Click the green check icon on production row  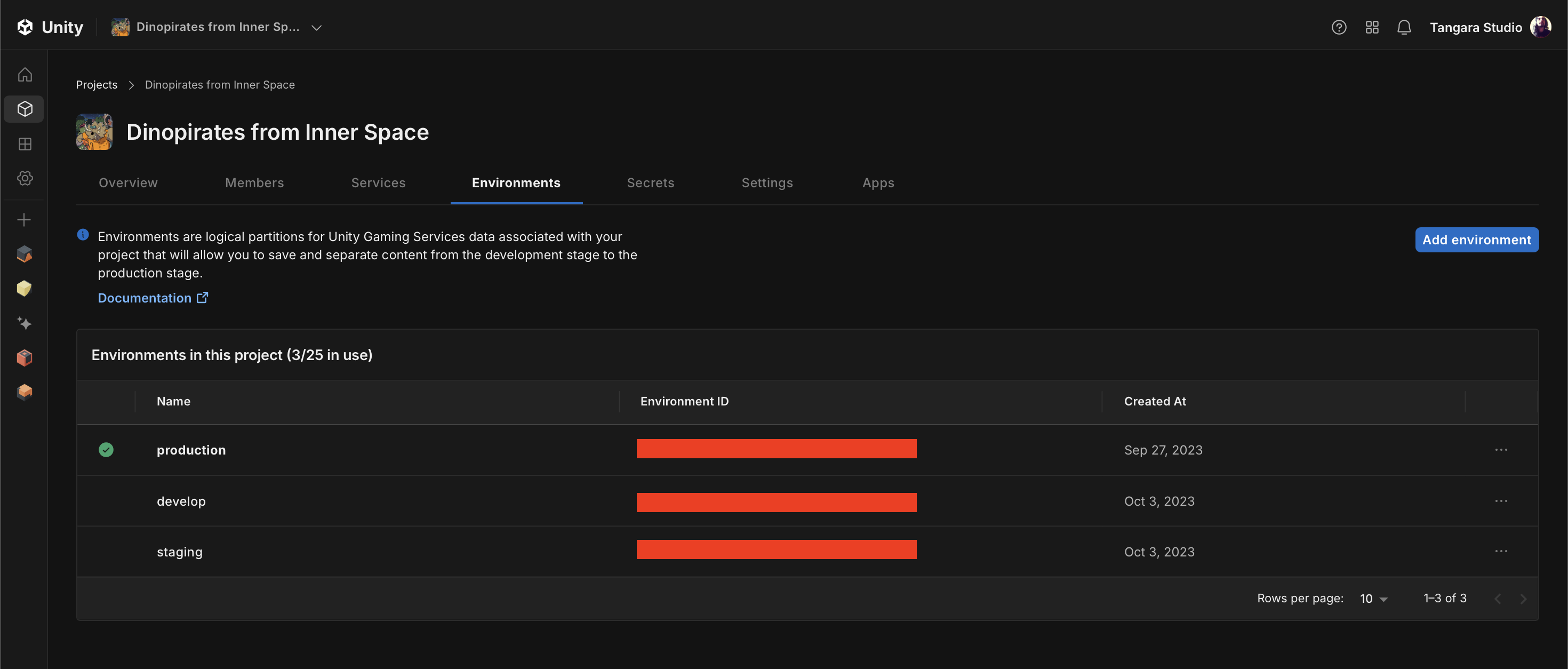click(106, 450)
